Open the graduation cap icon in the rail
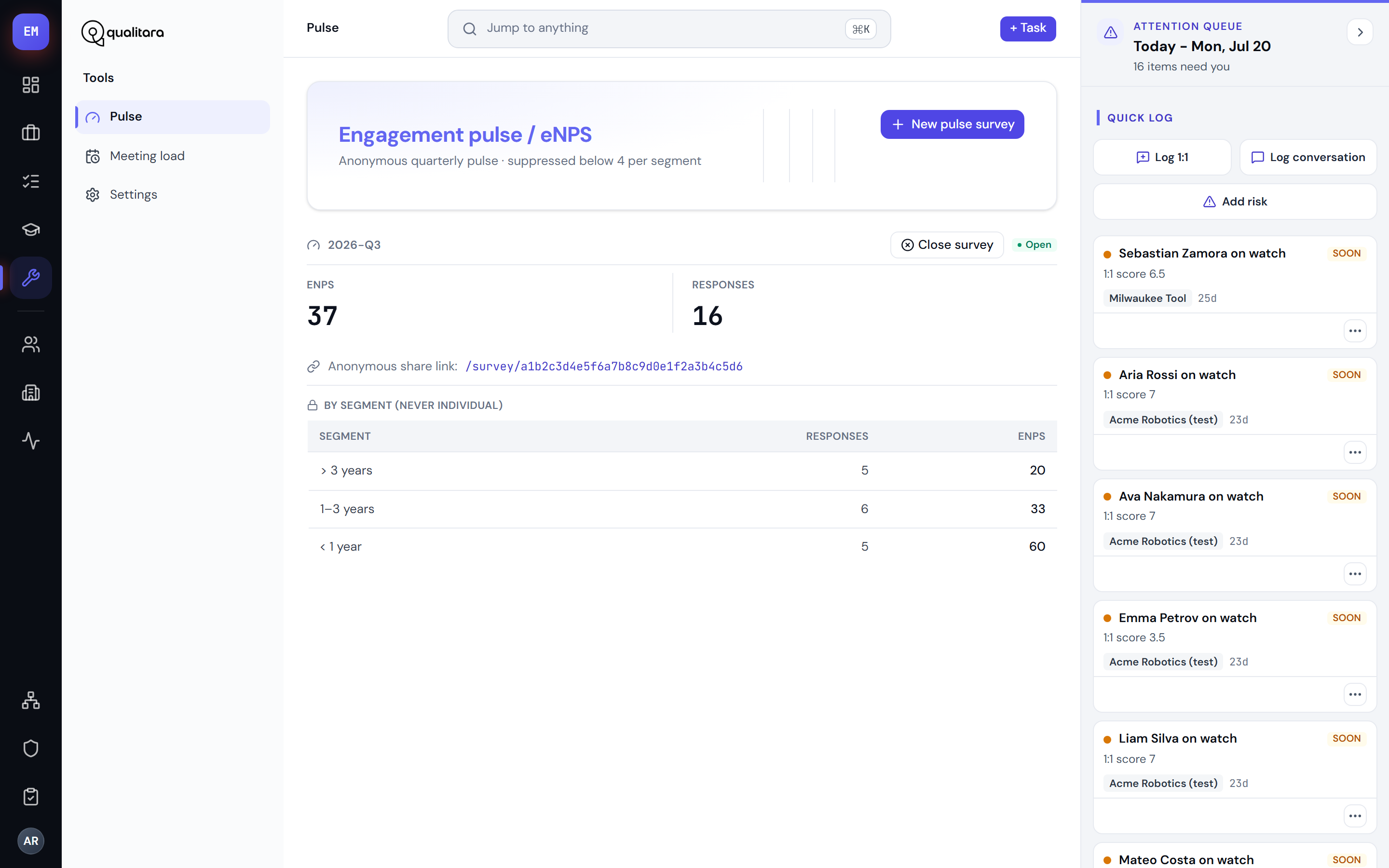The image size is (1389, 868). pyautogui.click(x=31, y=230)
